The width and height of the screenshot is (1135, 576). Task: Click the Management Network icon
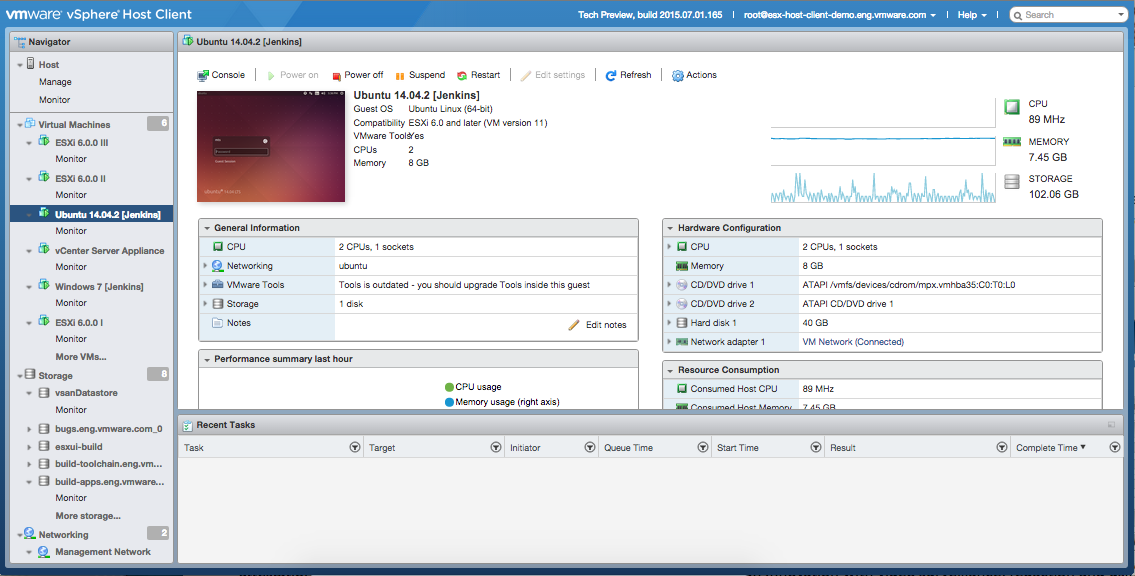(x=44, y=551)
